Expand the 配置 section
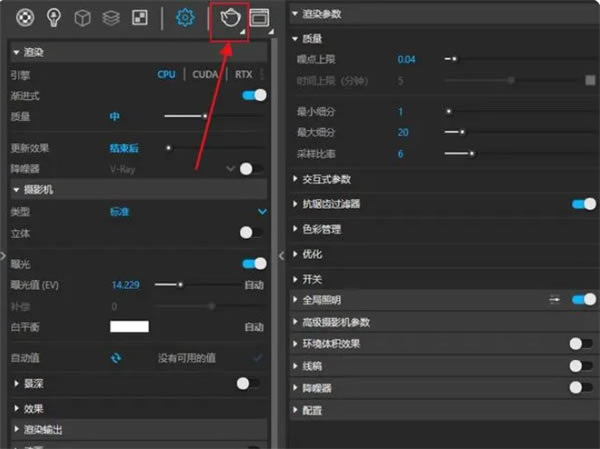This screenshot has height=449, width=600. 295,410
